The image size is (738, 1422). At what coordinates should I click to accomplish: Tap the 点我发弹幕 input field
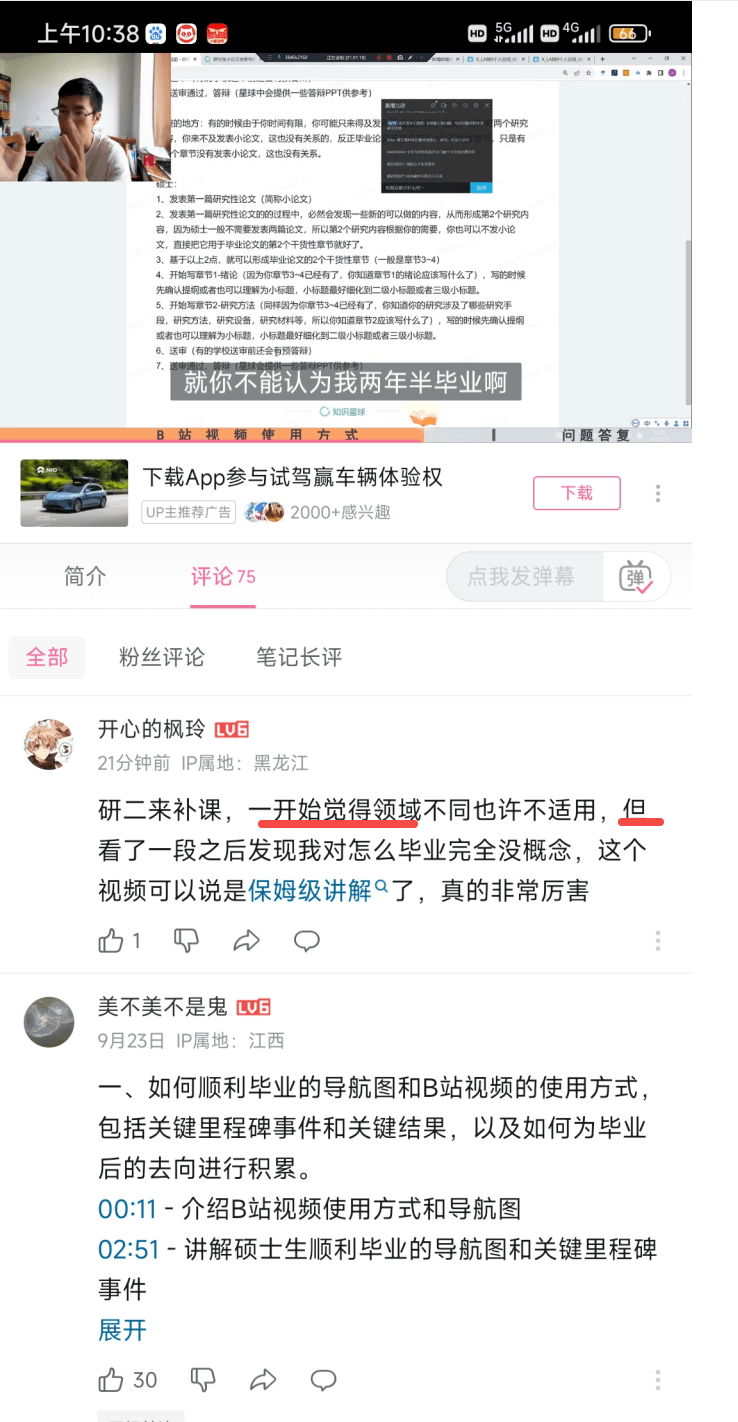[522, 577]
